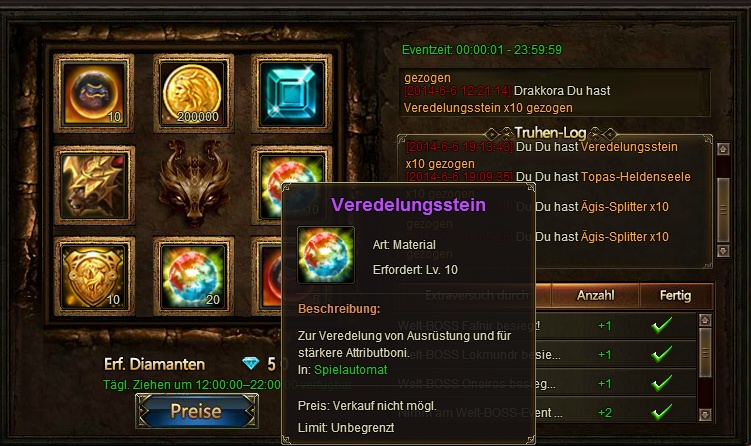Click the Truhen-Log scroll down arrow
This screenshot has height=446, width=751.
(723, 251)
